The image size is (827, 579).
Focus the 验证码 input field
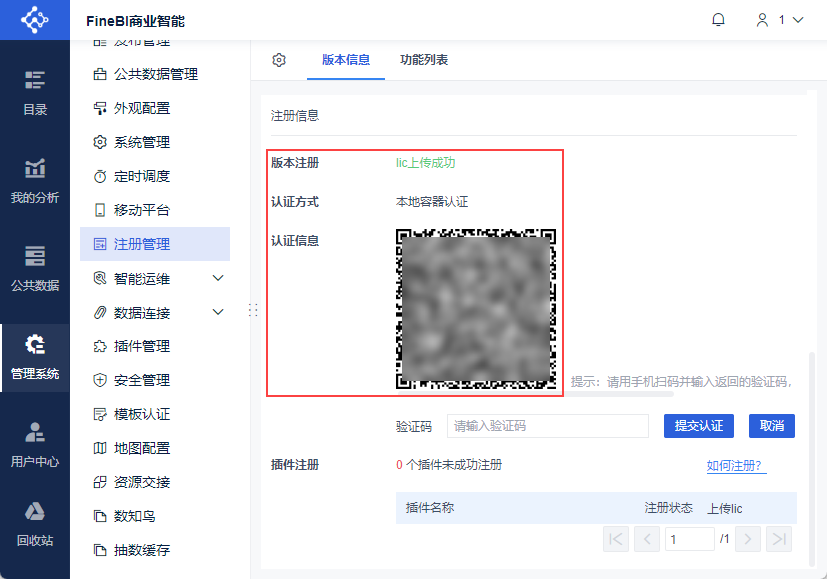(547, 426)
